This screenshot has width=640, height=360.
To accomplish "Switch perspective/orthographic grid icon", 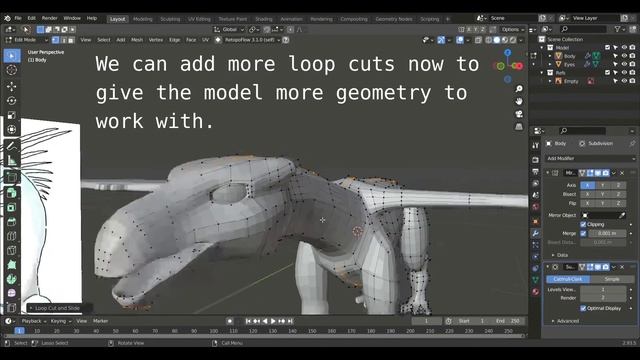I will point(519,127).
